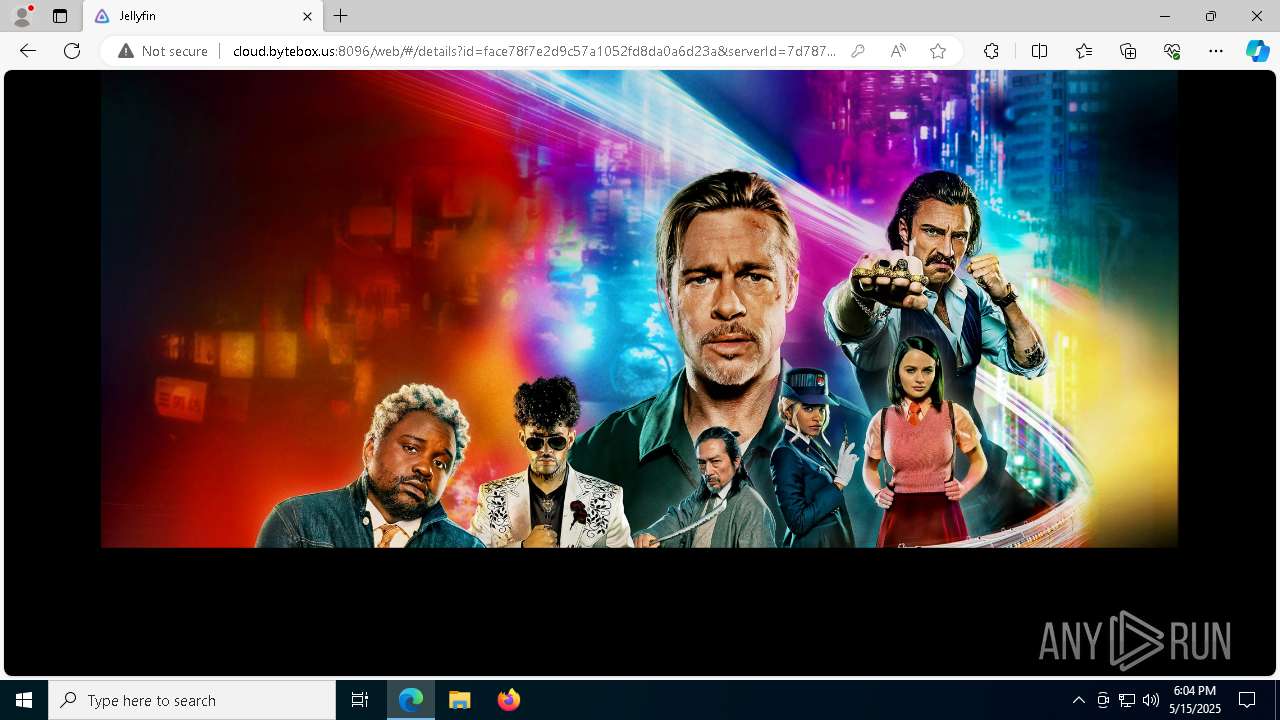The image size is (1280, 720).
Task: Open the Collections icon
Action: [1128, 51]
